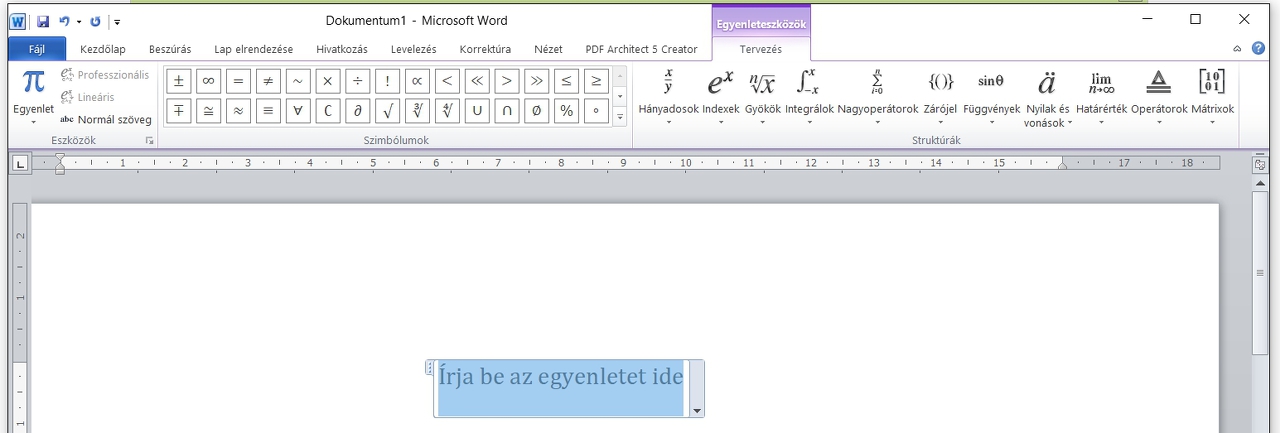
Task: Open the Integrálok structures dropdown
Action: (809, 96)
